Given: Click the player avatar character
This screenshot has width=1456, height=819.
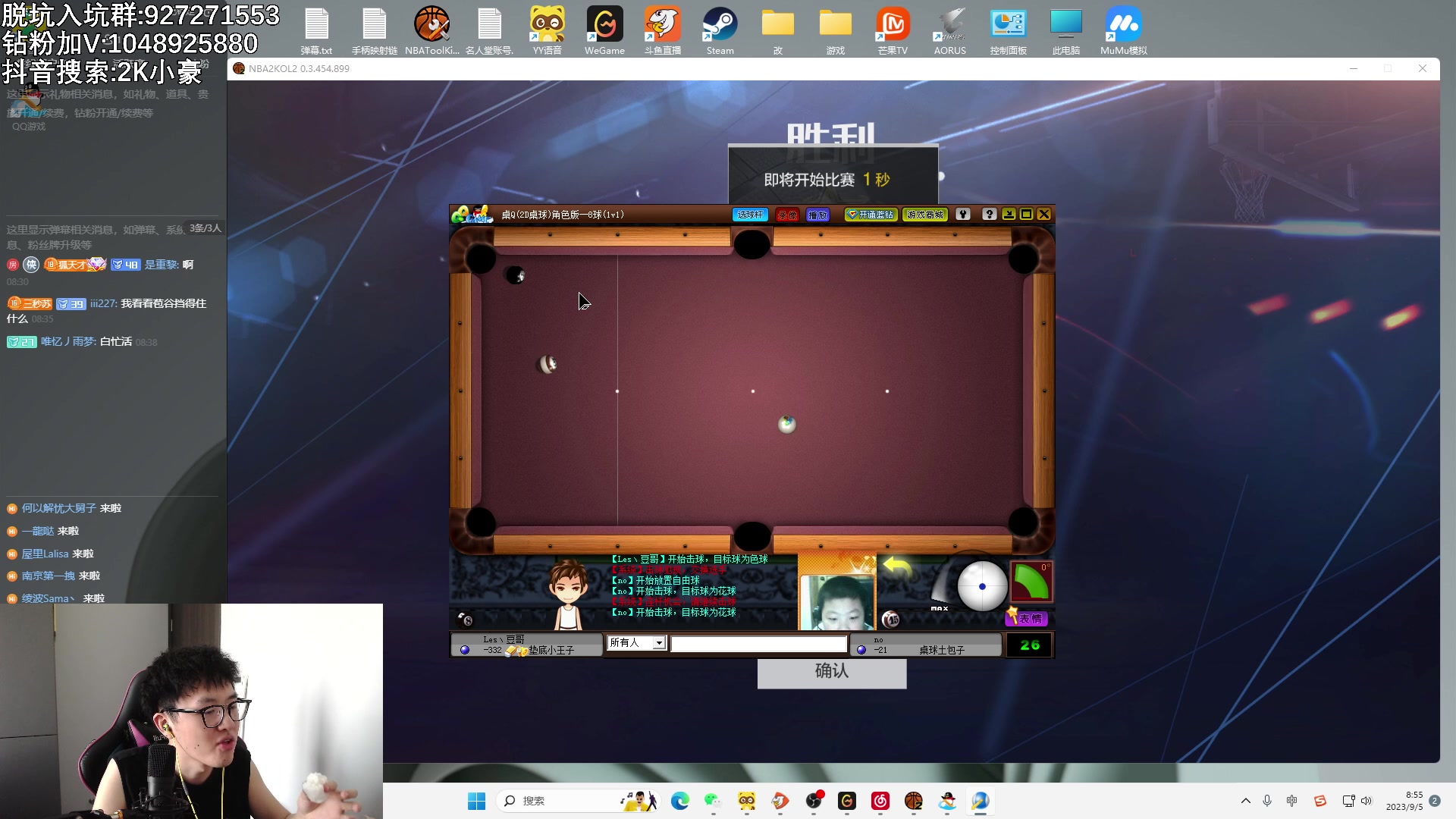Looking at the screenshot, I should tap(568, 595).
